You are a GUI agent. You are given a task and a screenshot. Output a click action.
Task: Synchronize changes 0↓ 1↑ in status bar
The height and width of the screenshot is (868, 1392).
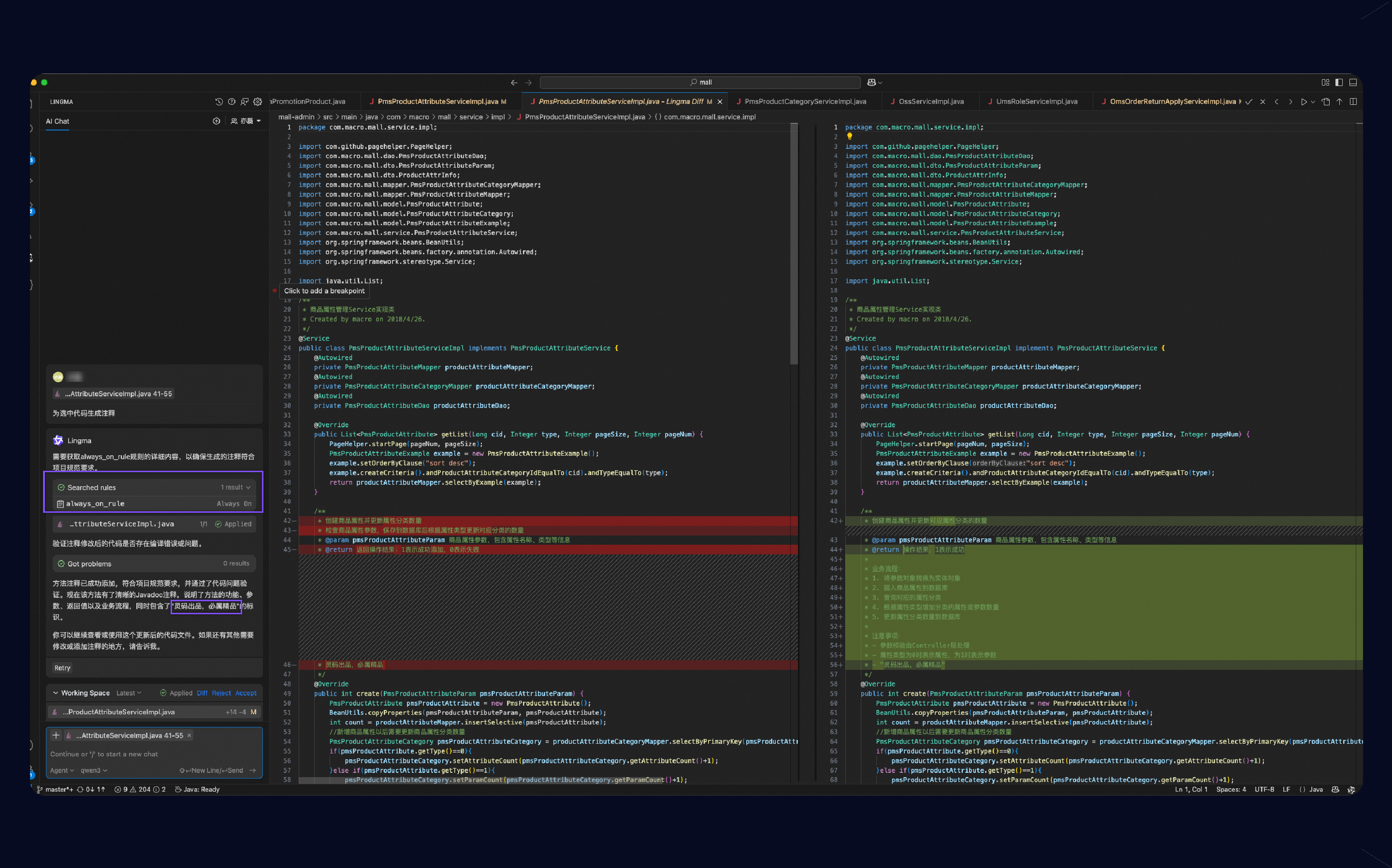tap(91, 789)
